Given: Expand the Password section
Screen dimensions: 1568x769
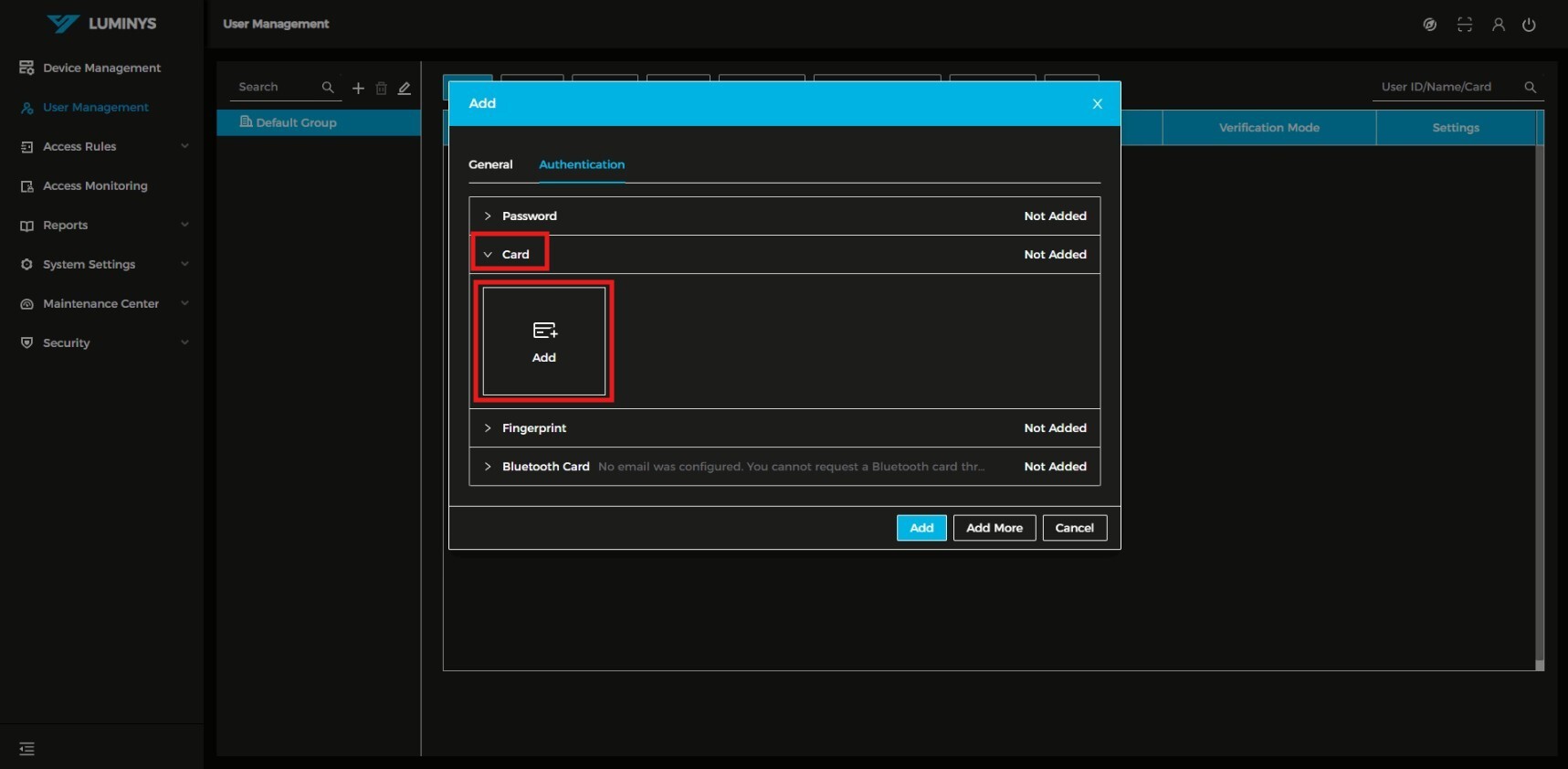Looking at the screenshot, I should tap(529, 216).
